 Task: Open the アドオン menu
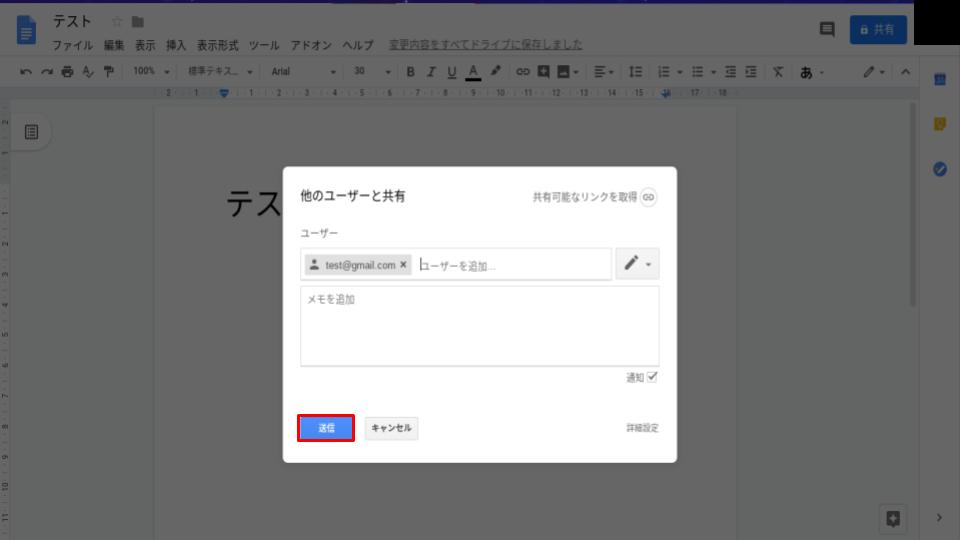311,45
